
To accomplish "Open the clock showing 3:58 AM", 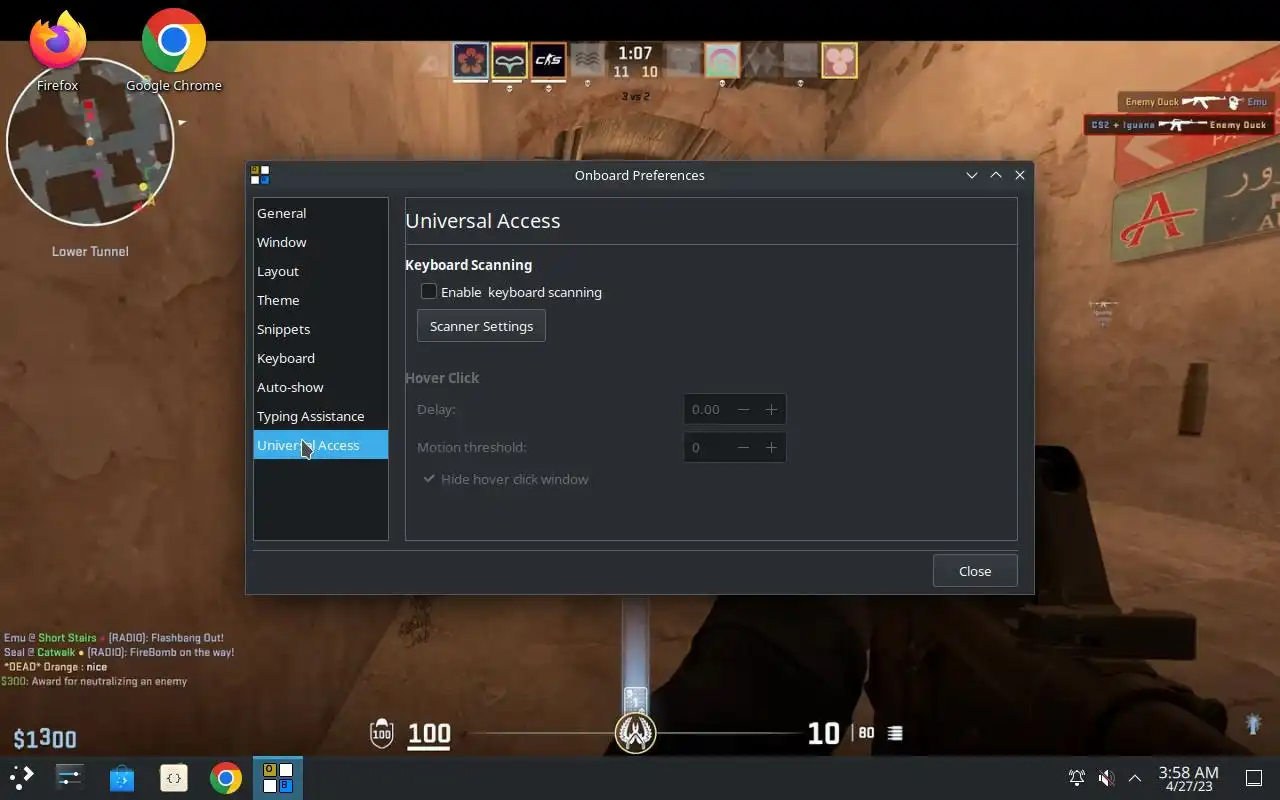I will (1188, 778).
